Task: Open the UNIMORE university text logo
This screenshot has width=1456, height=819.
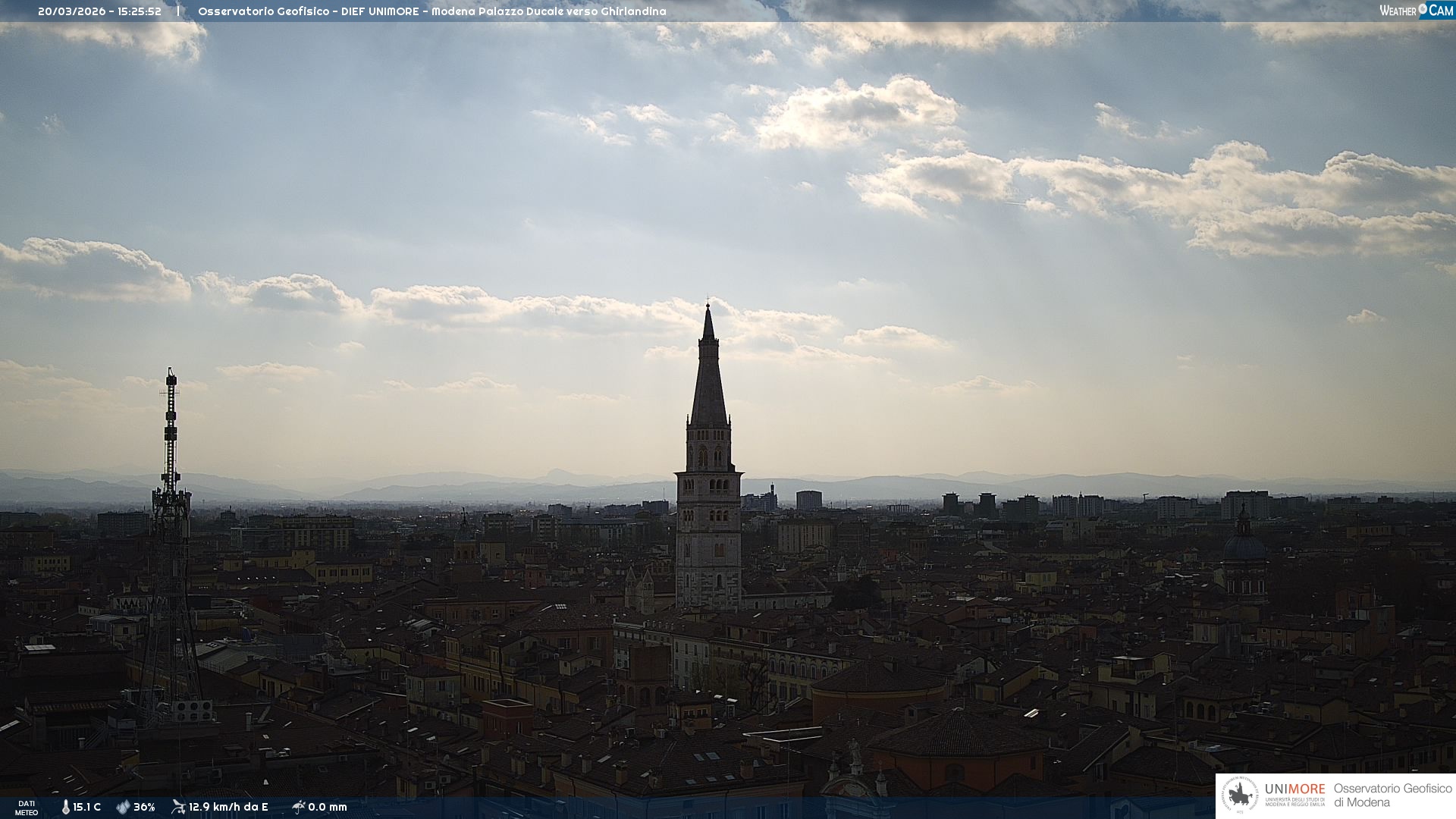Action: pos(1294,789)
